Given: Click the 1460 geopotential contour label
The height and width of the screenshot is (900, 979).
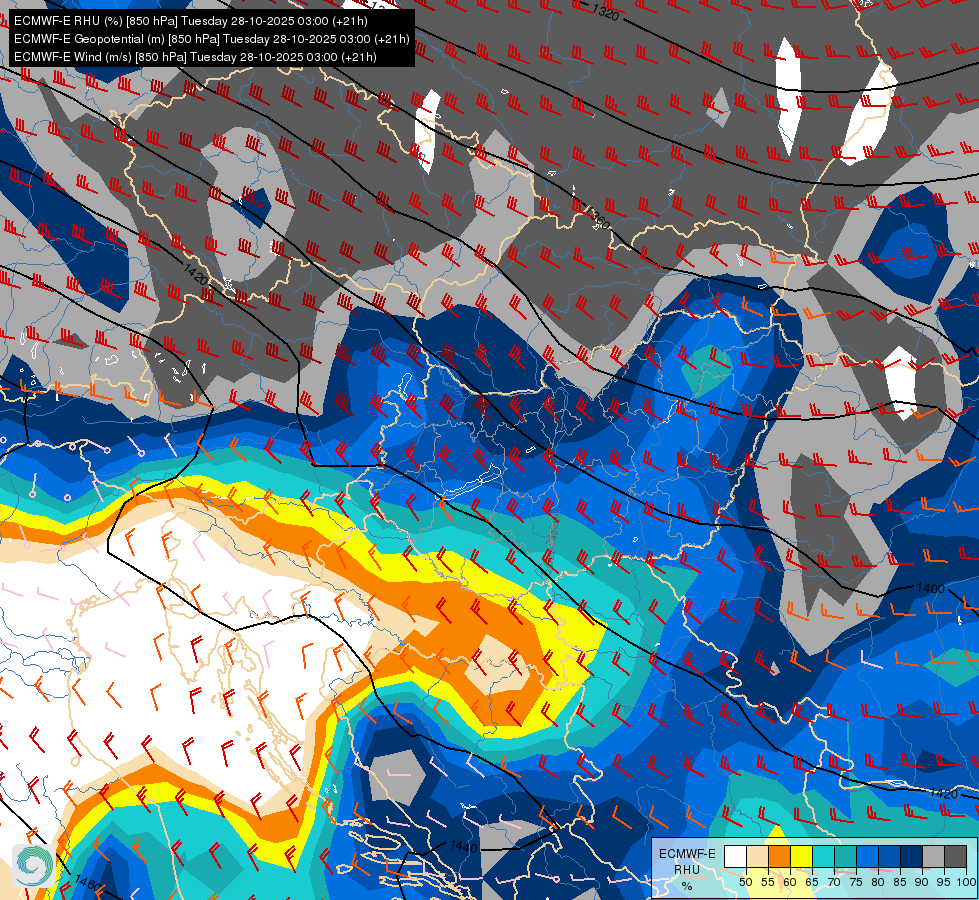Looking at the screenshot, I should [86, 883].
